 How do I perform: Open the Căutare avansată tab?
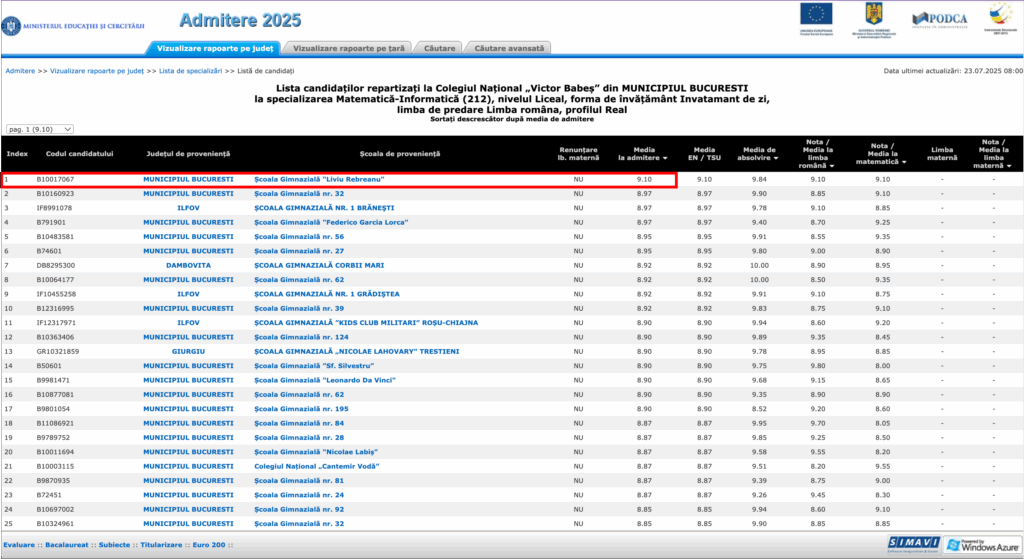pyautogui.click(x=510, y=47)
